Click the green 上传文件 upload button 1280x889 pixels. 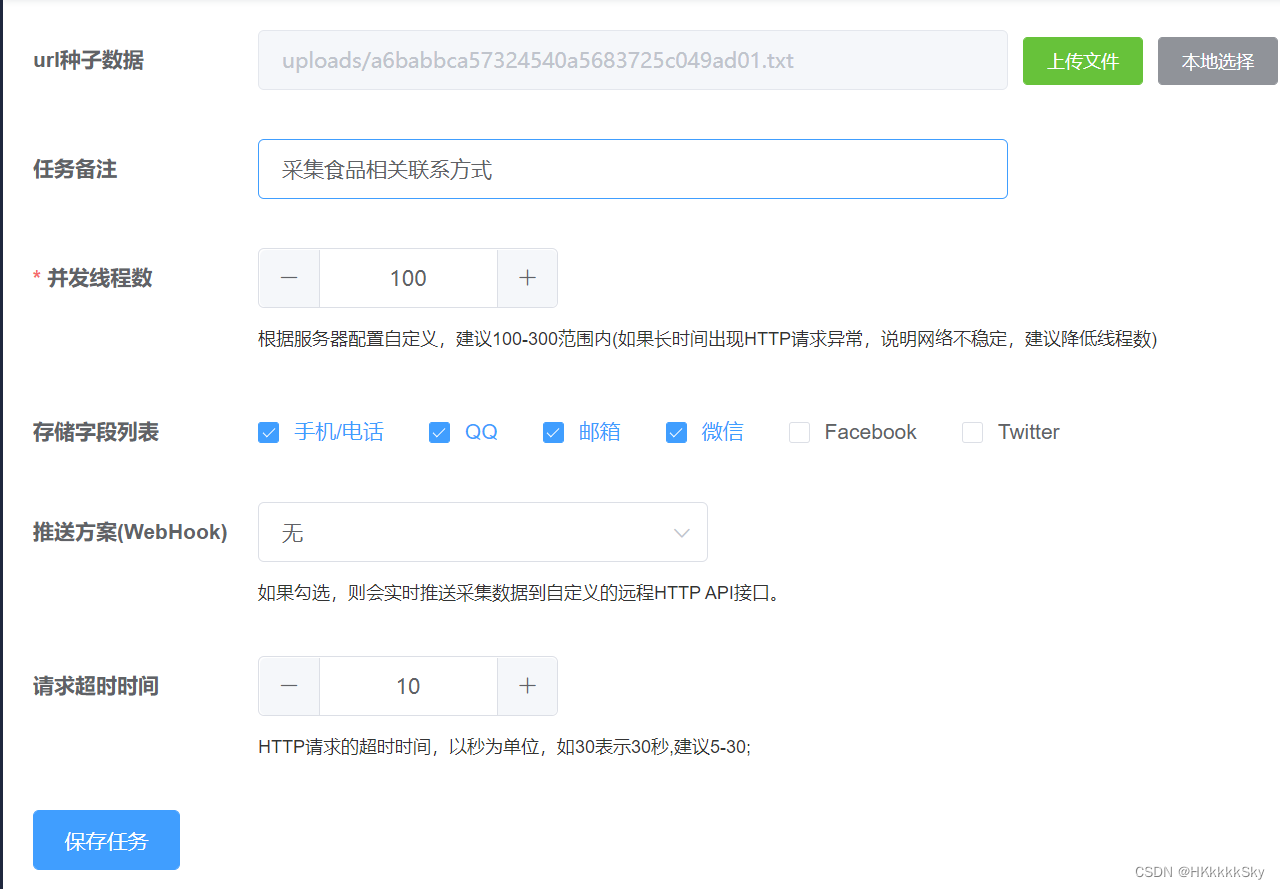click(x=1083, y=61)
